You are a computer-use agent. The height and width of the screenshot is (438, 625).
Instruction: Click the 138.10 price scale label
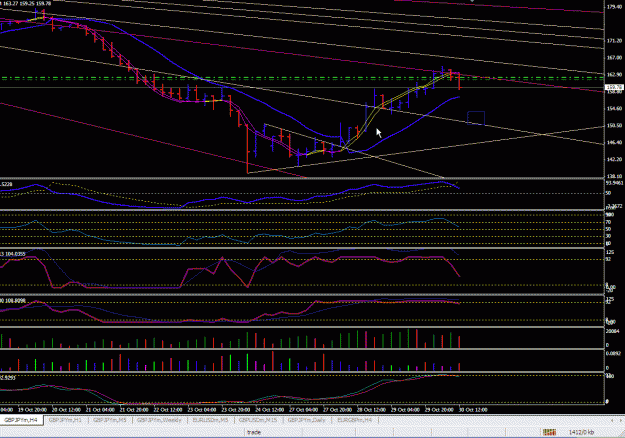click(614, 176)
